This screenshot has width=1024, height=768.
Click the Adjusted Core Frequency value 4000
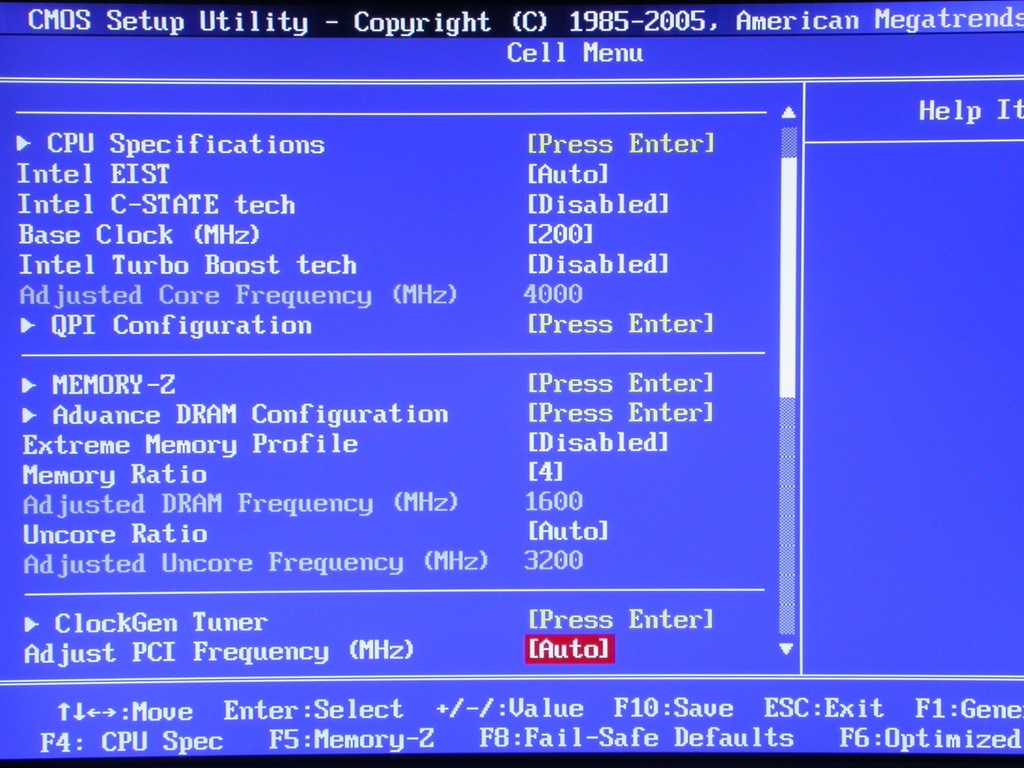pyautogui.click(x=553, y=294)
